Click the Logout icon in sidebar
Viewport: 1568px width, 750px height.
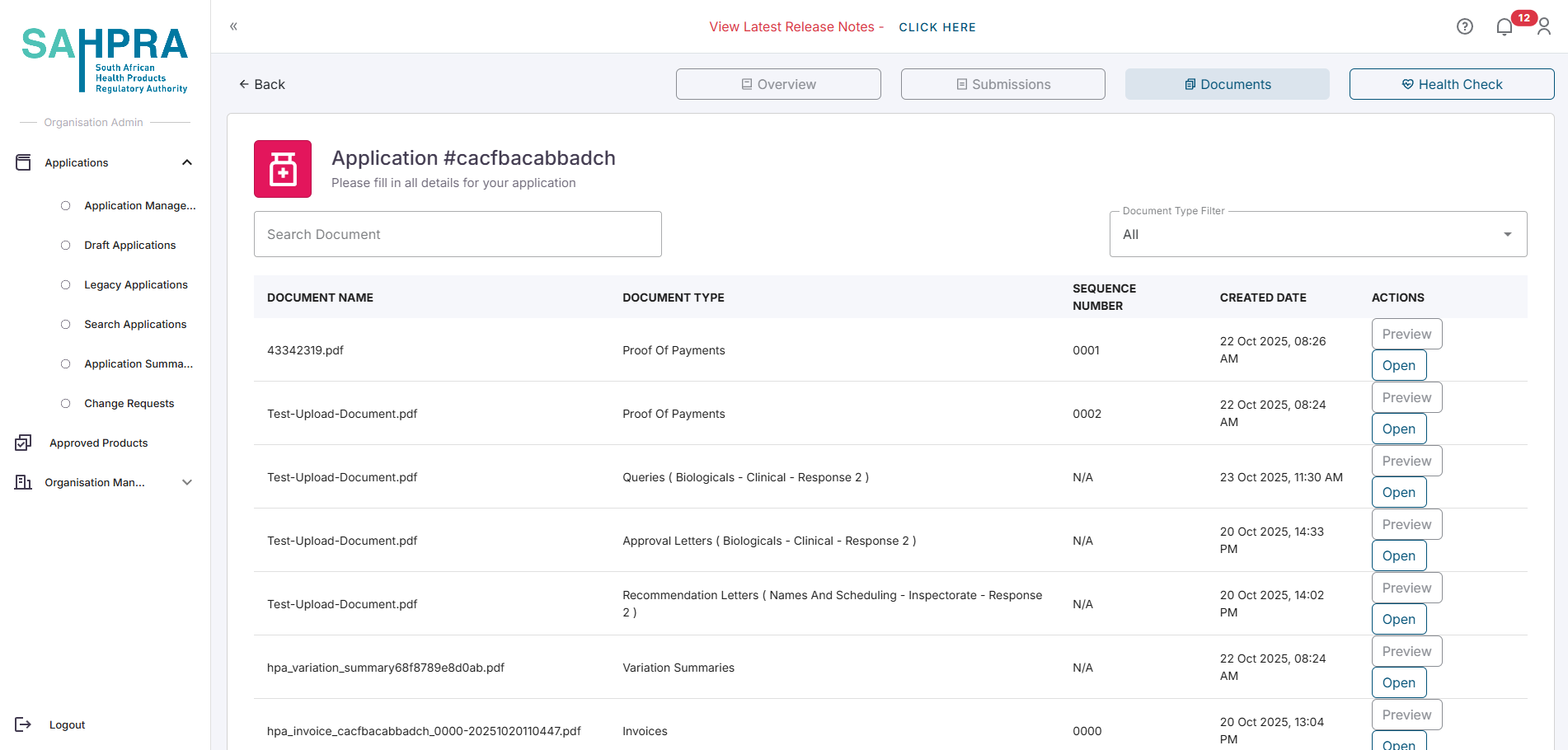pyautogui.click(x=23, y=724)
